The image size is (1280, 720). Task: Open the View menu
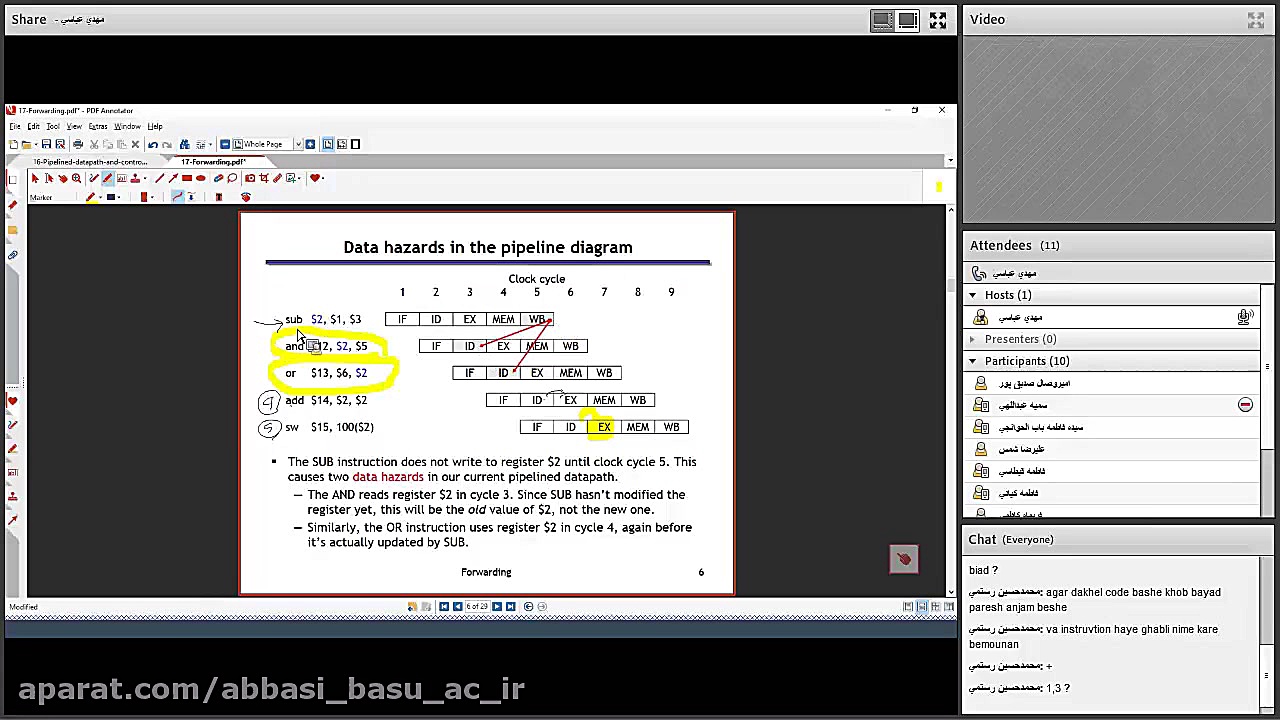[74, 127]
